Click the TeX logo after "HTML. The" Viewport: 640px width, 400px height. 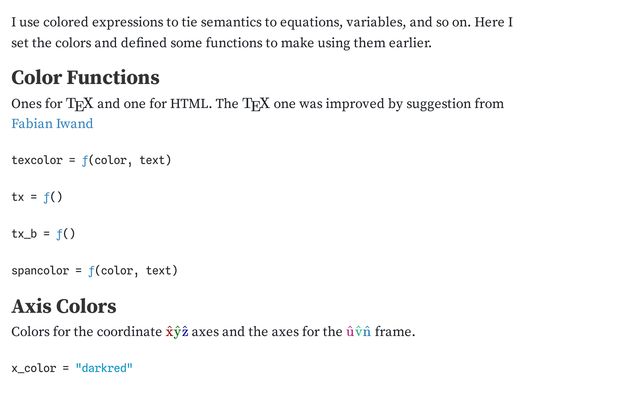click(x=256, y=104)
